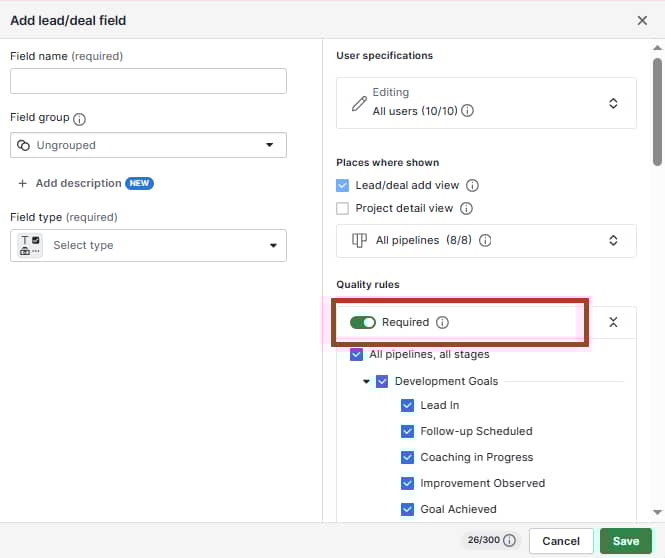Click the scrollbar down arrow

(657, 512)
